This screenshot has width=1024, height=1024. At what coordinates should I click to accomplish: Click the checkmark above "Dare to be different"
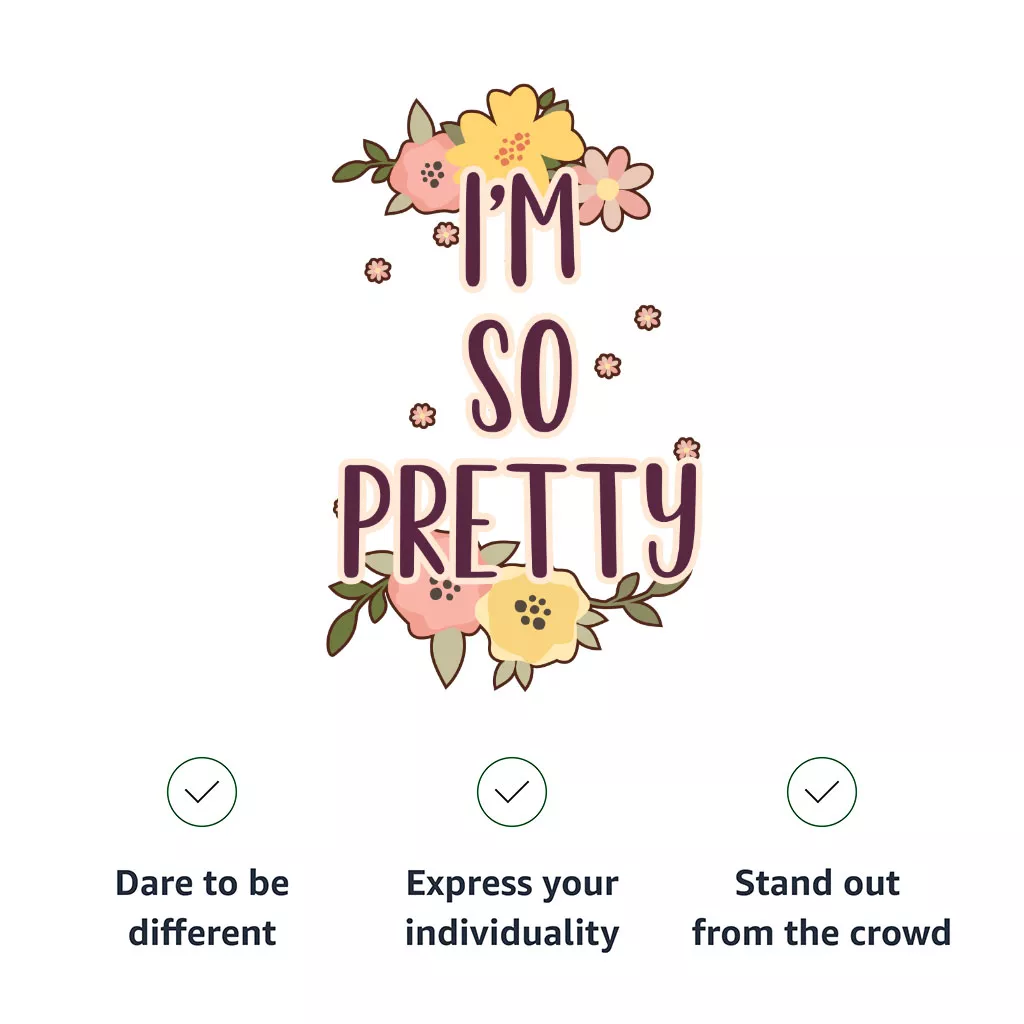point(202,792)
